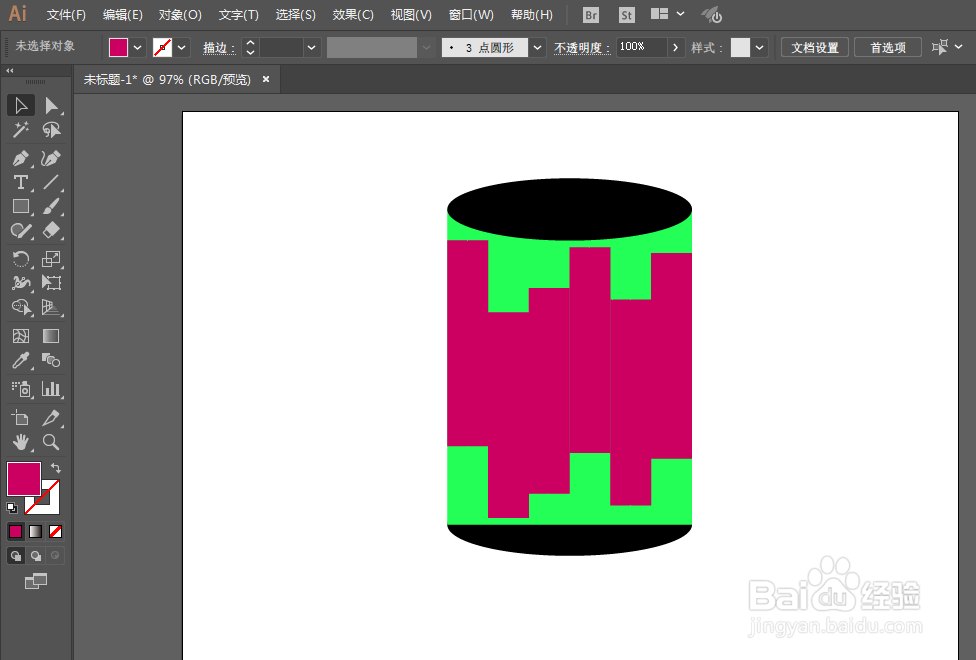976x660 pixels.
Task: Open Adobe Bridge from the application bar
Action: pos(590,14)
